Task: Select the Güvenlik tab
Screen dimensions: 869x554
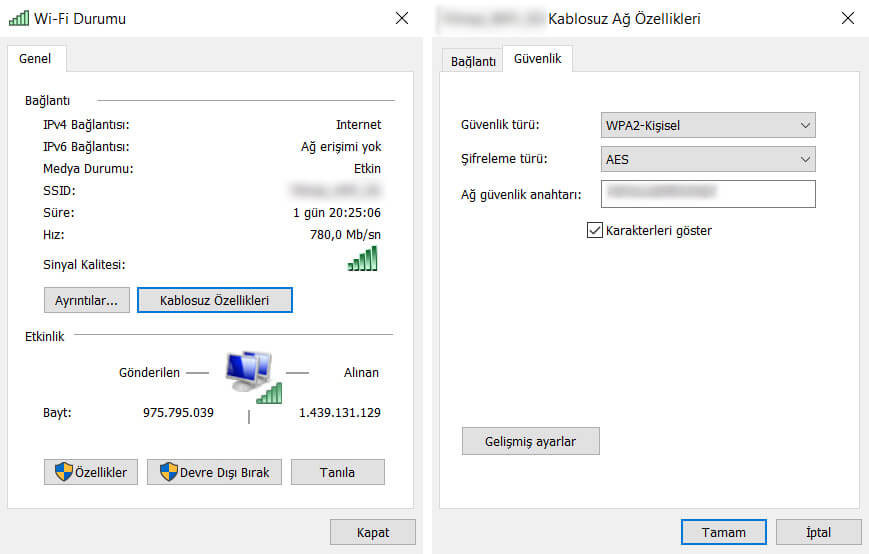Action: pyautogui.click(x=537, y=60)
